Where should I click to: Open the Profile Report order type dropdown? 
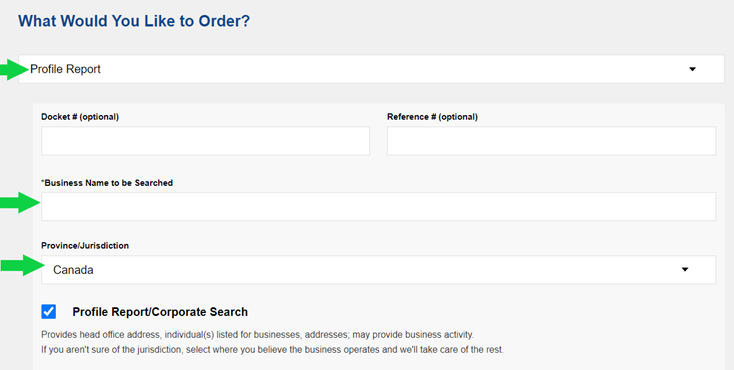(x=371, y=69)
